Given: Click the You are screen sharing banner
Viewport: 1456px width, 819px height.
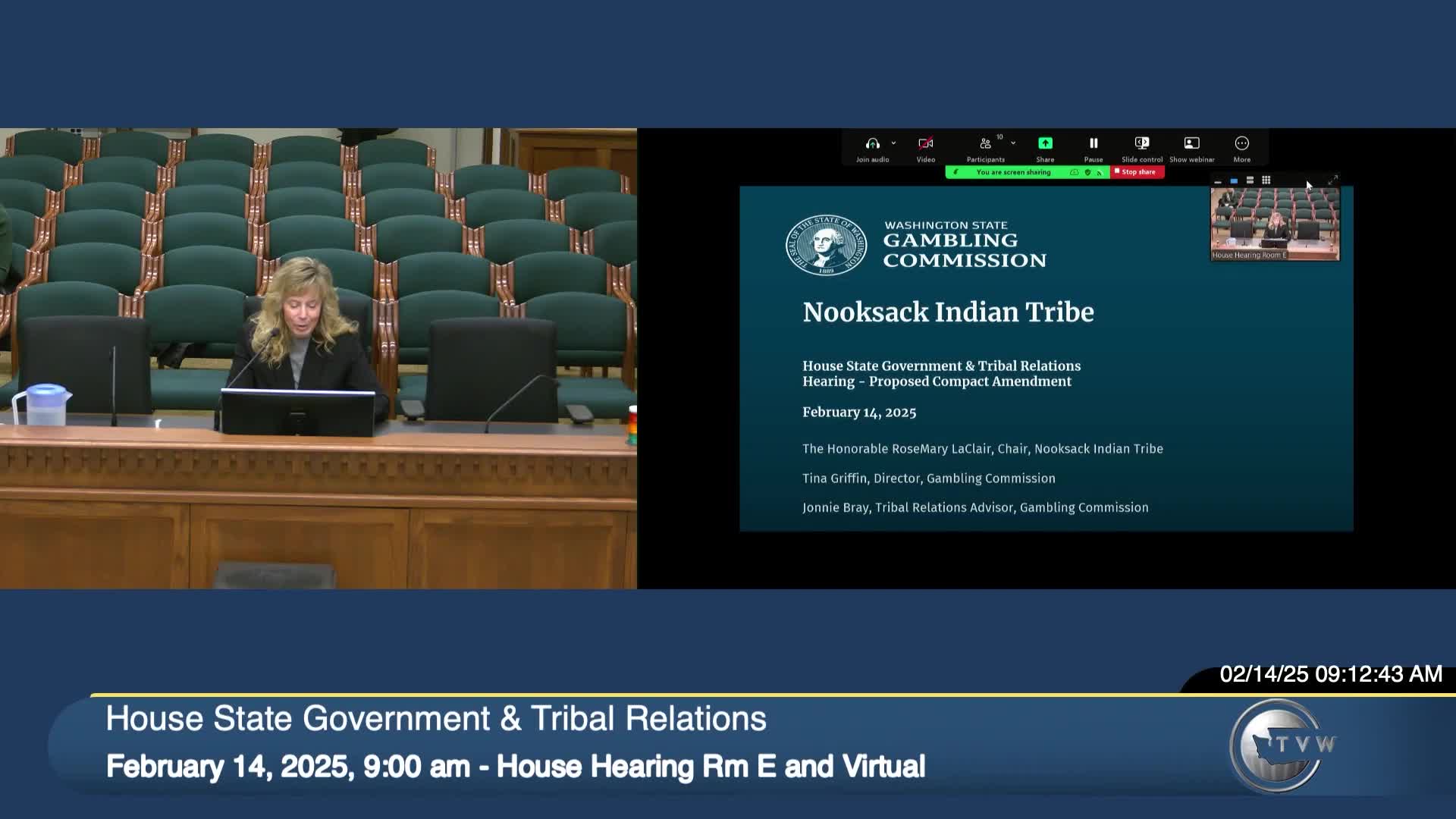Looking at the screenshot, I should coord(1014,172).
